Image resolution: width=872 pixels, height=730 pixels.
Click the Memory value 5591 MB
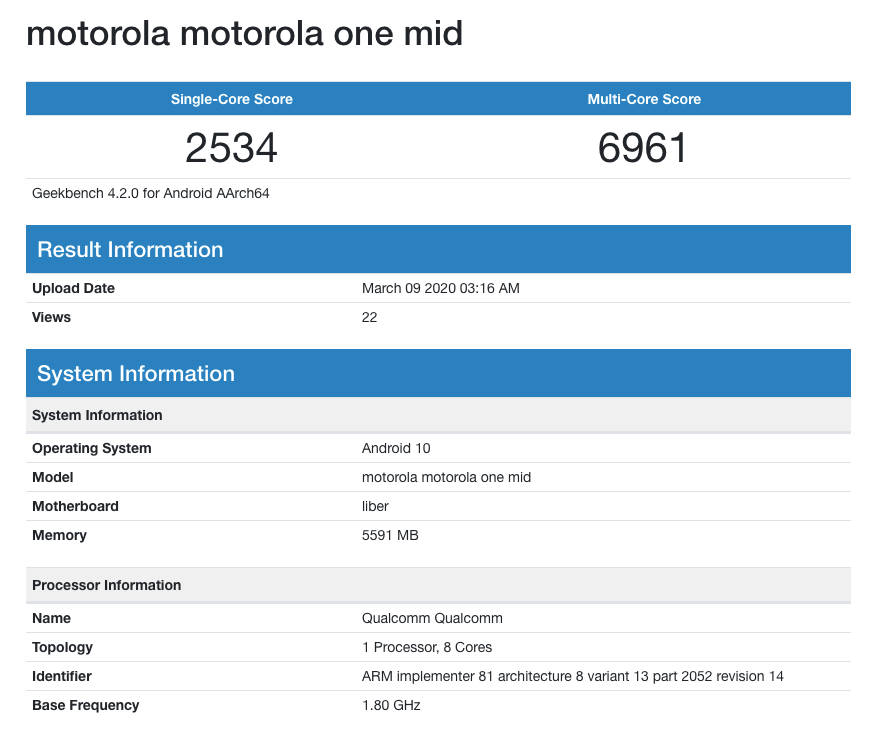pyautogui.click(x=390, y=535)
